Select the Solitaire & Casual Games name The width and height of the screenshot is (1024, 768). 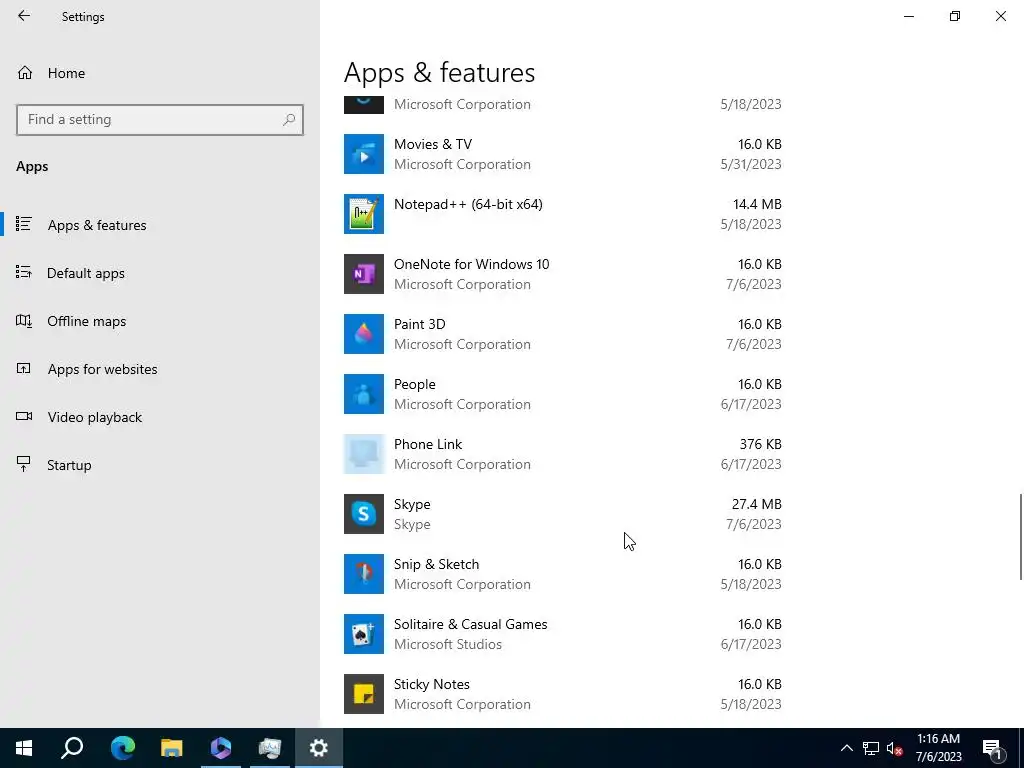[x=470, y=624]
